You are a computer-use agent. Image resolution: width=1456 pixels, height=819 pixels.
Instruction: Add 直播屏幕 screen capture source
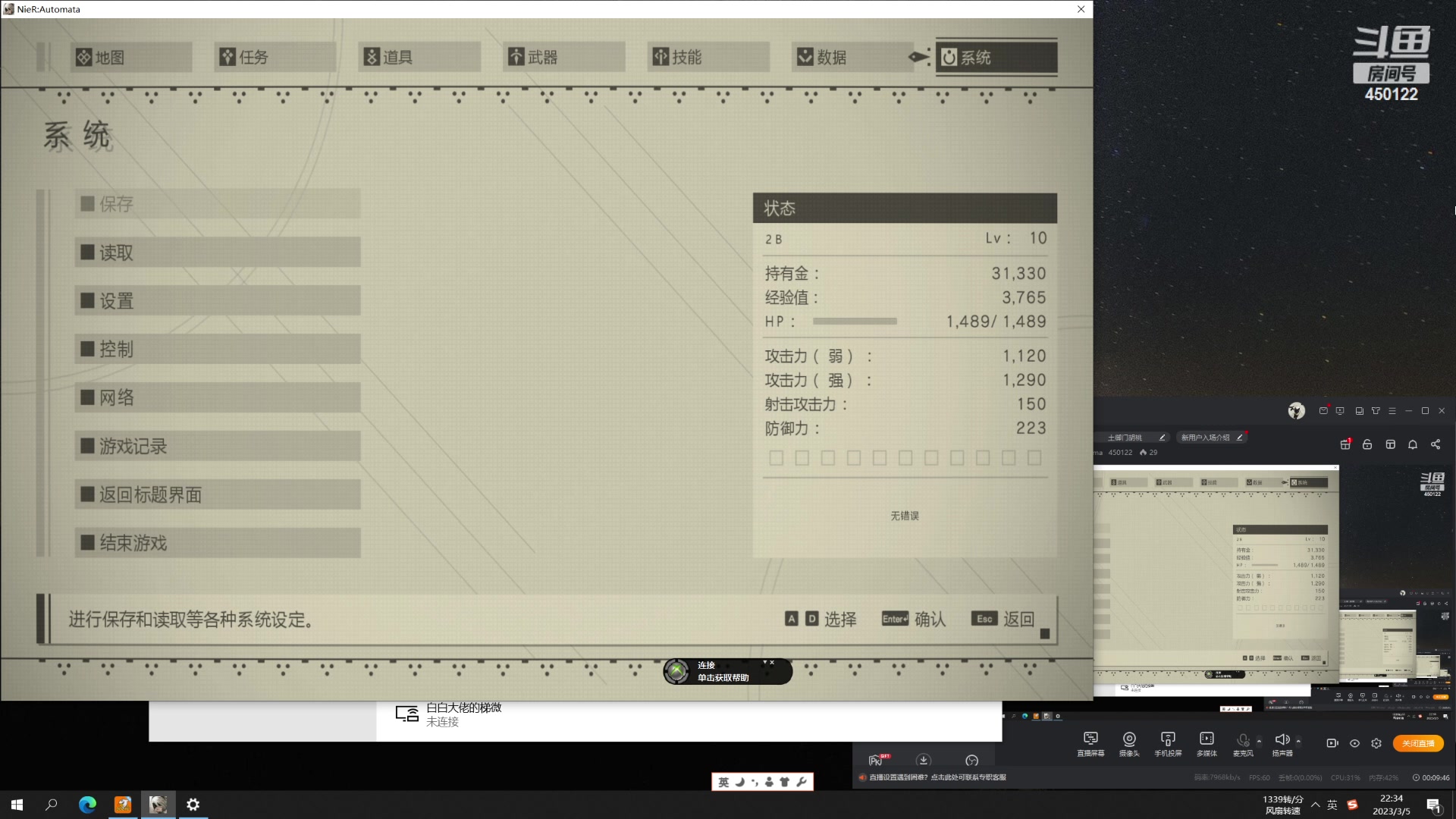click(x=1090, y=744)
